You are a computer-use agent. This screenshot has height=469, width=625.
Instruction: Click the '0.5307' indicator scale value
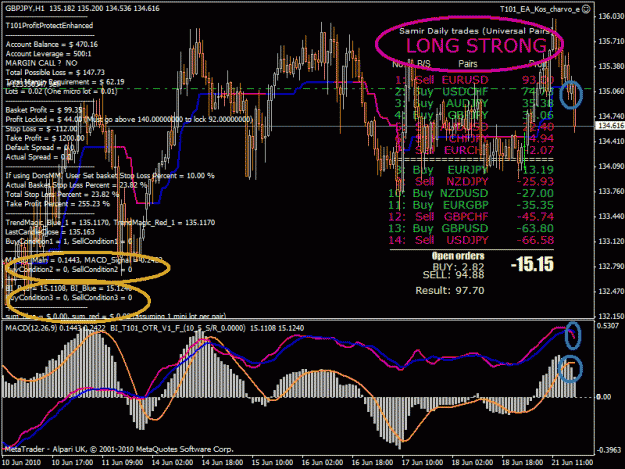[x=609, y=326]
